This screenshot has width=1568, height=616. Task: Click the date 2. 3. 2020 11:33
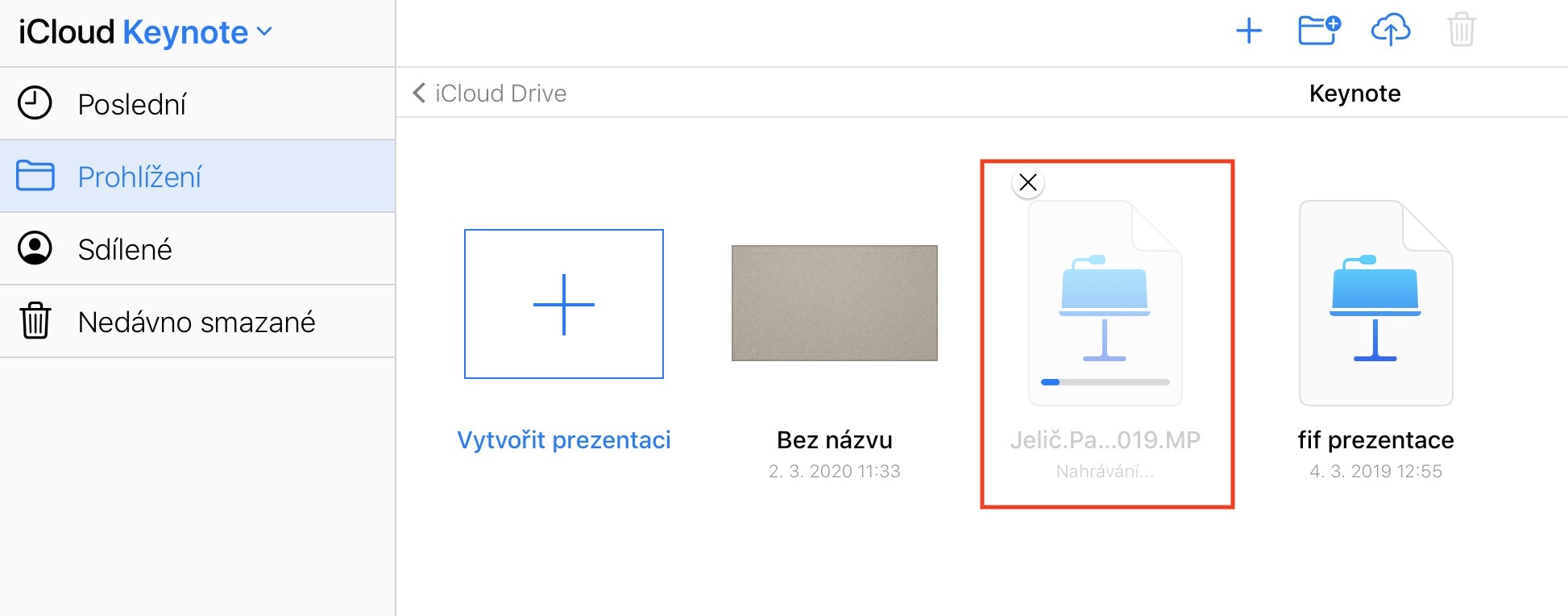(835, 472)
